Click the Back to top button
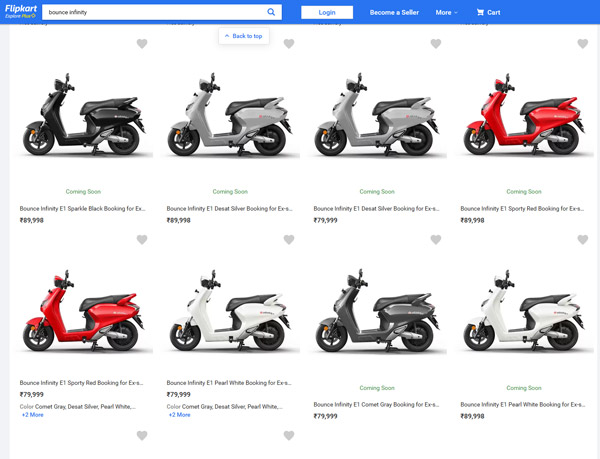This screenshot has width=600, height=459. click(x=243, y=36)
